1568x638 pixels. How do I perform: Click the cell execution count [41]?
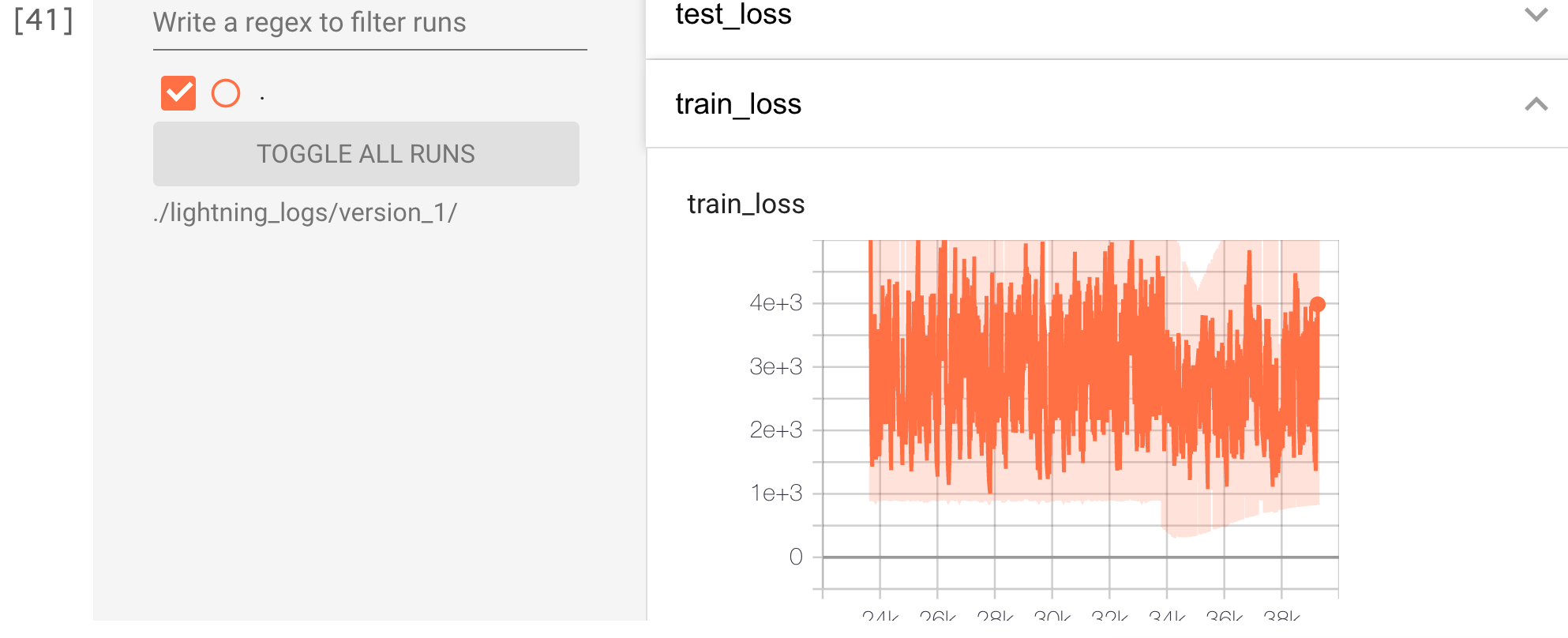(x=44, y=21)
